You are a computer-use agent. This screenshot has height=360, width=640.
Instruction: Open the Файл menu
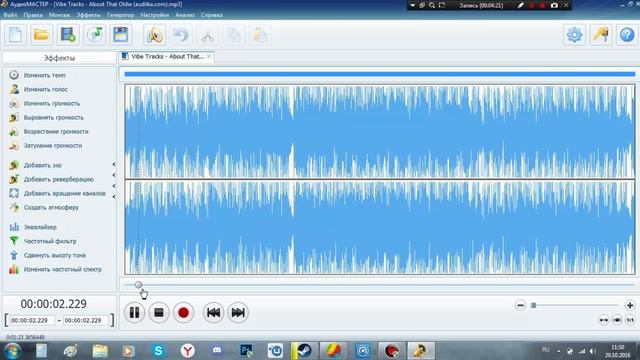[10, 15]
